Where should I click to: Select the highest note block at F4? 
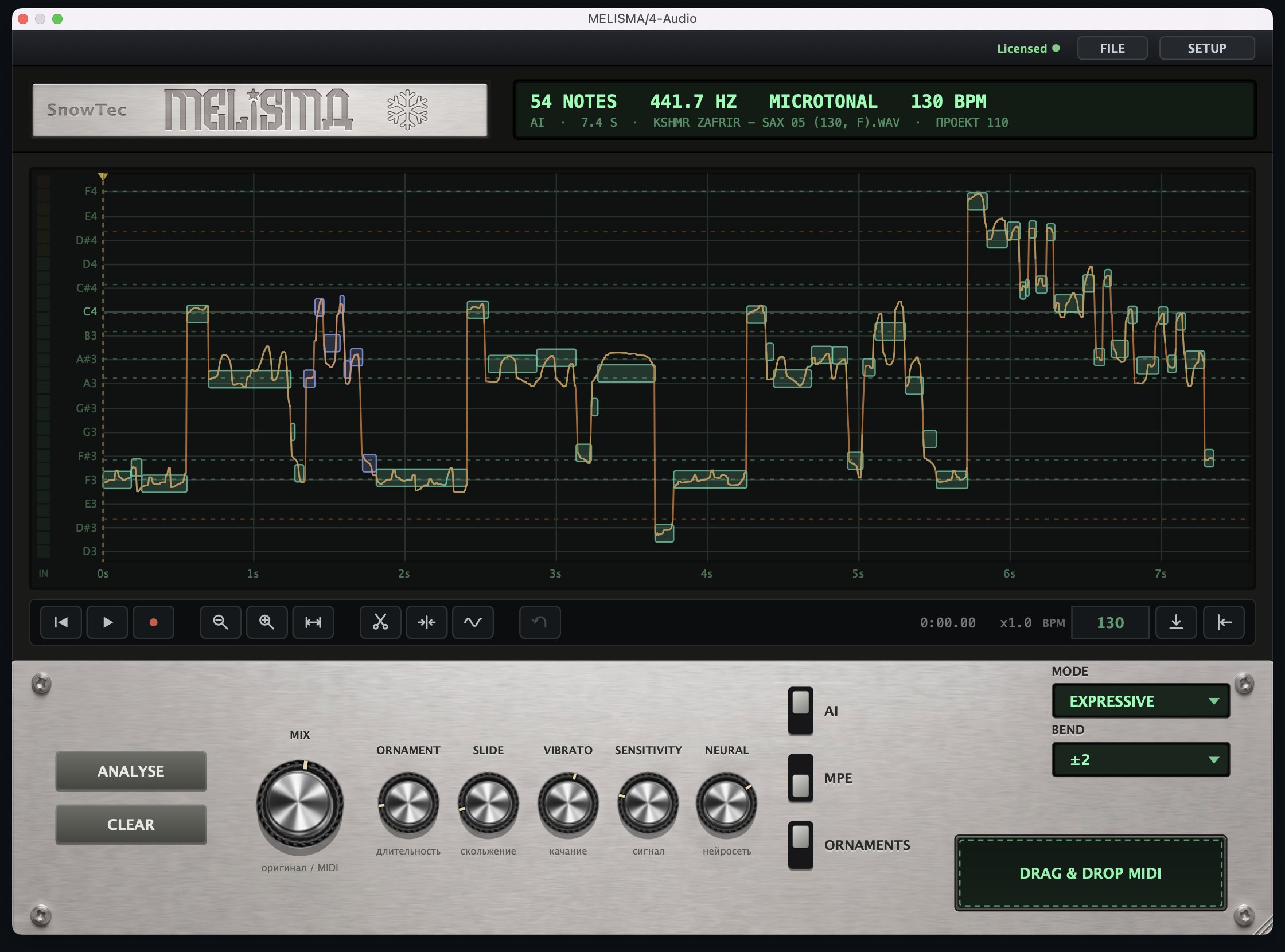coord(977,201)
